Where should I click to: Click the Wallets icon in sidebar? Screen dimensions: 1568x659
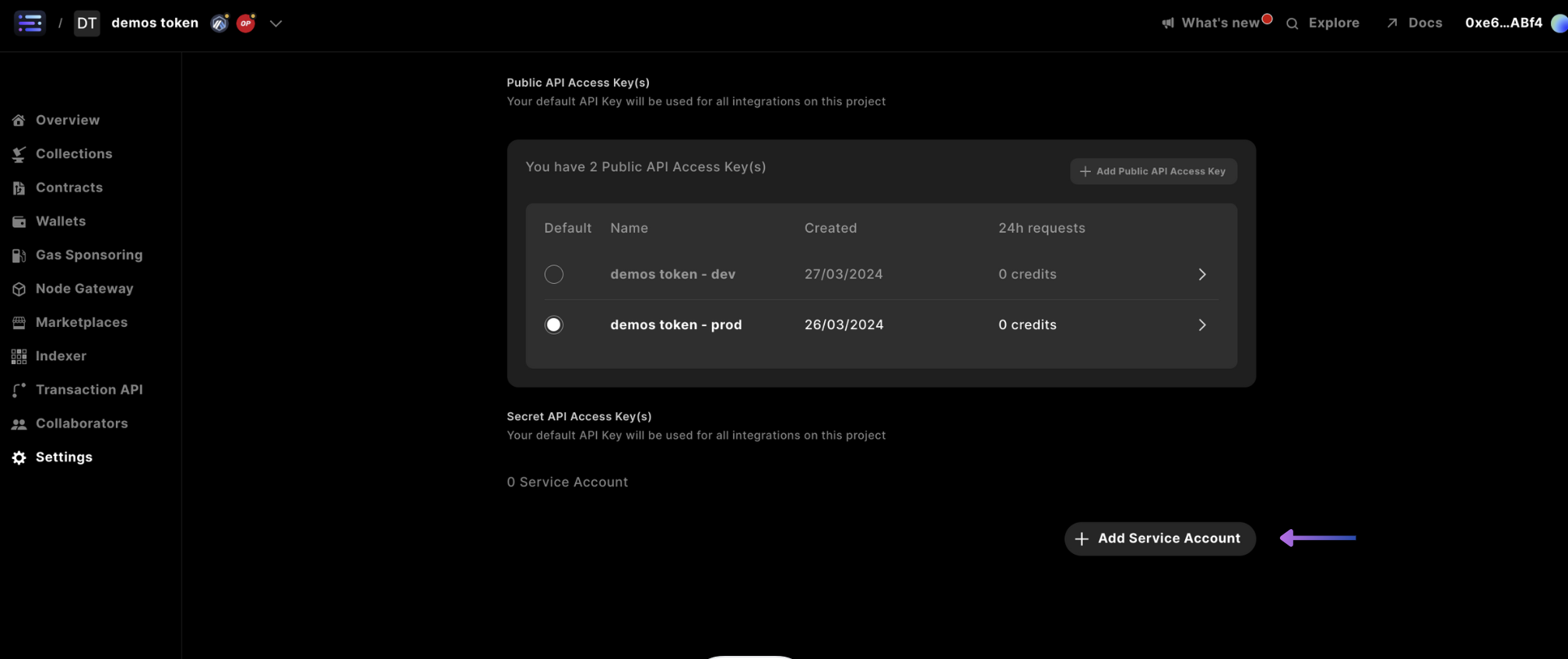(19, 222)
